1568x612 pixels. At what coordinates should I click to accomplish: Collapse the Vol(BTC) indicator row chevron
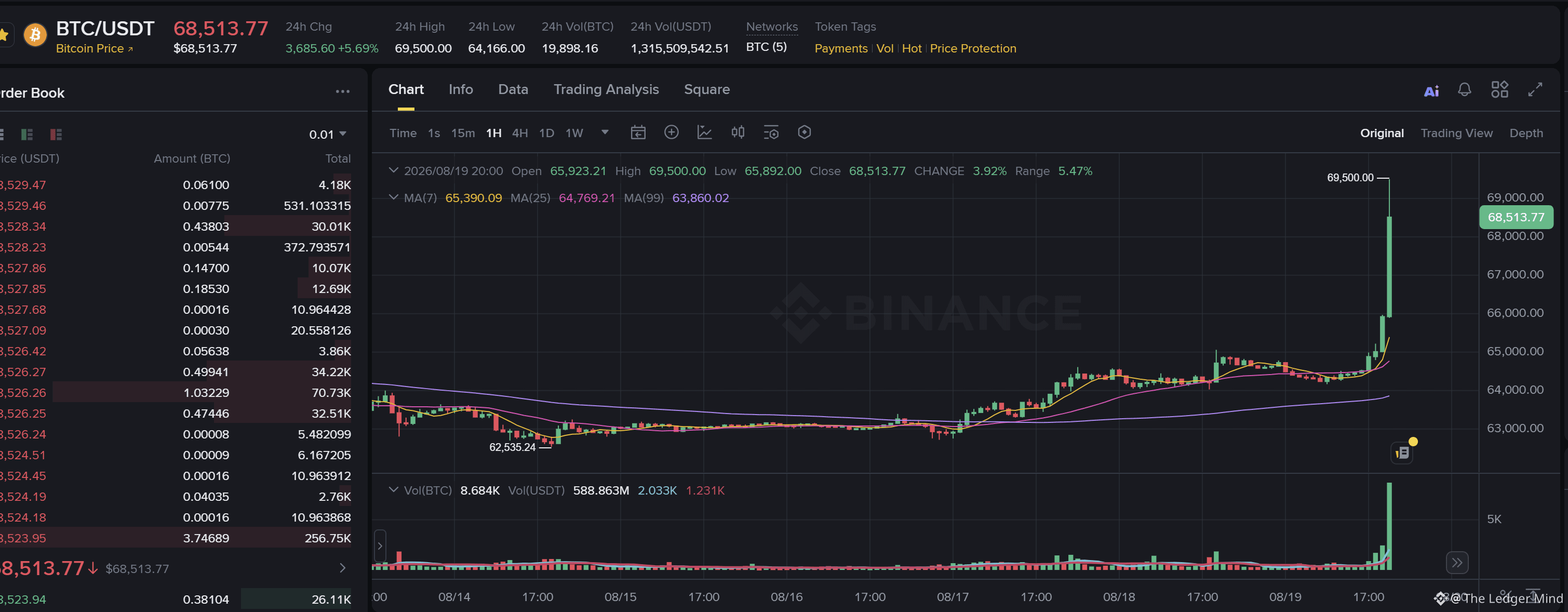tap(394, 489)
